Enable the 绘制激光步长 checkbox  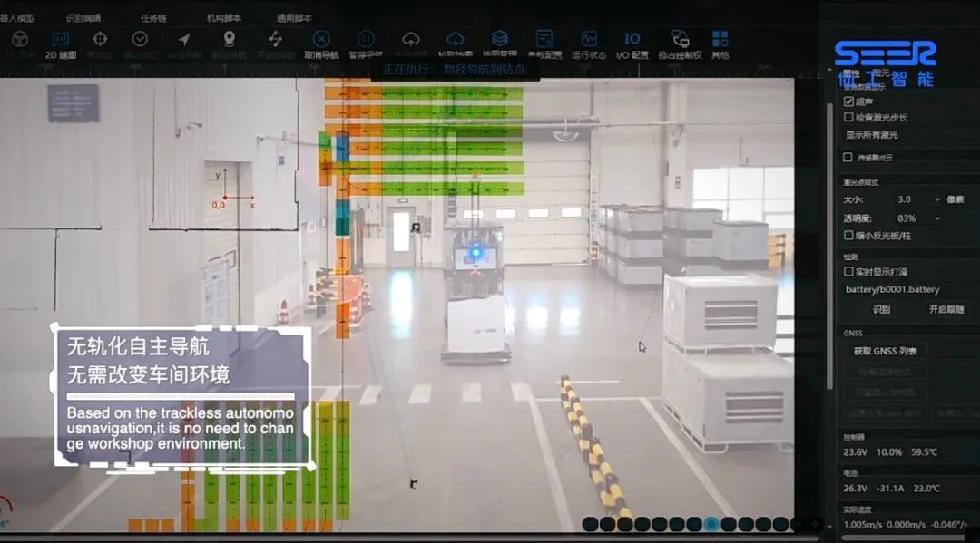coord(849,117)
